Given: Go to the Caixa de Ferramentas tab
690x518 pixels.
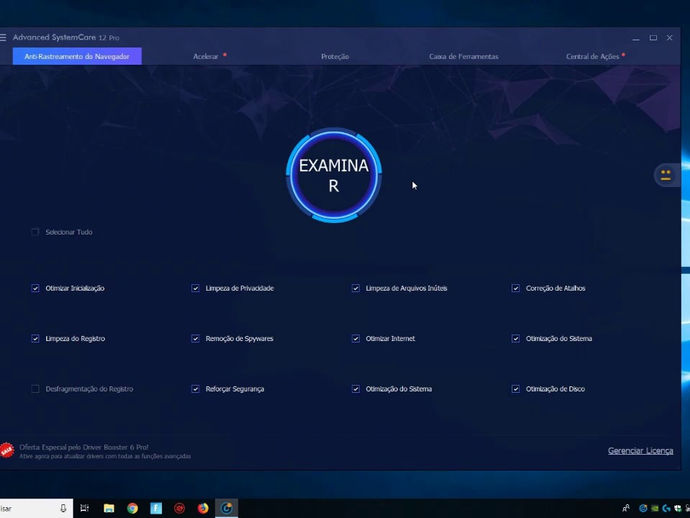Looking at the screenshot, I should tap(464, 56).
